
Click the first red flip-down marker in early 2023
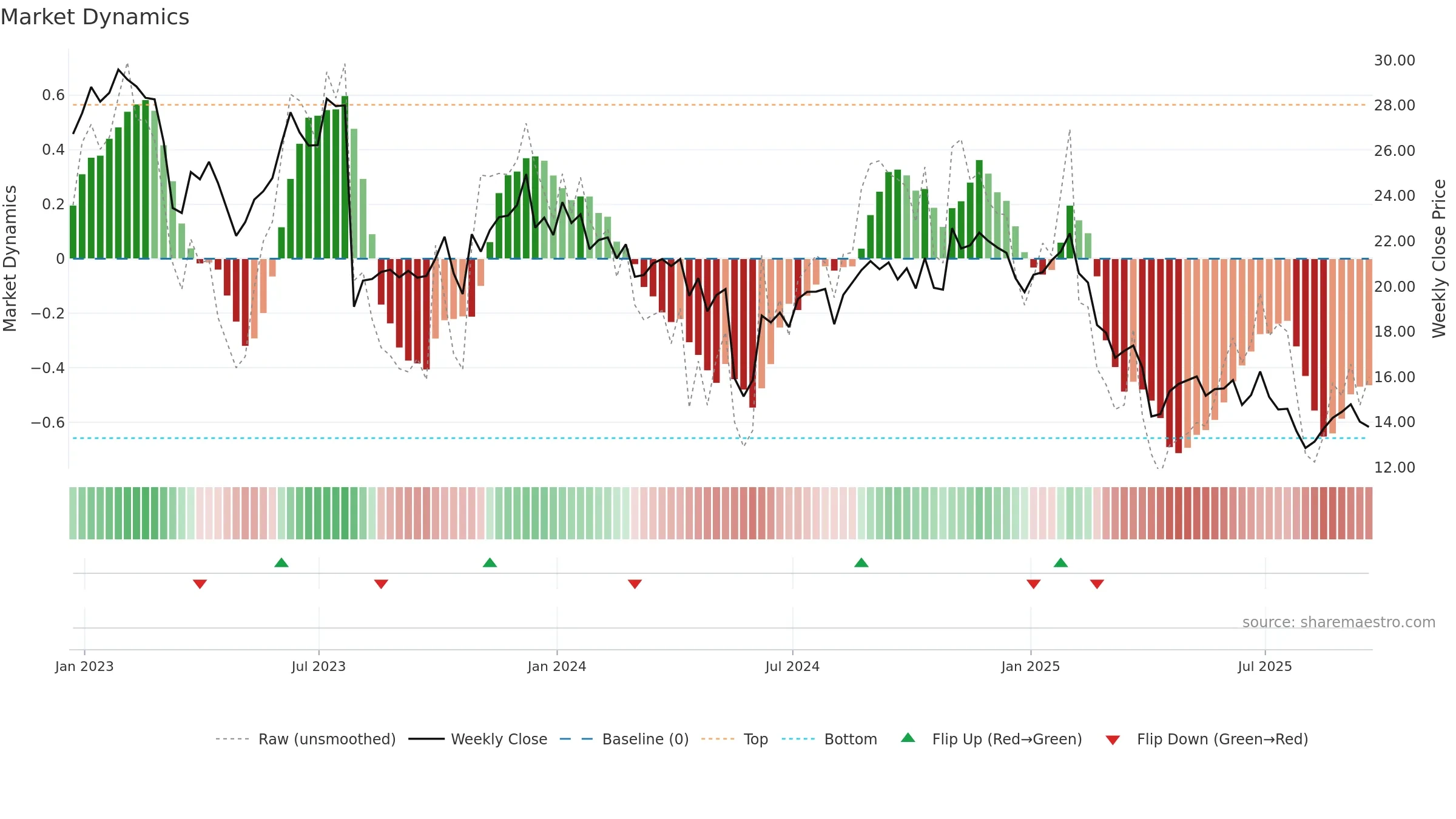(200, 584)
